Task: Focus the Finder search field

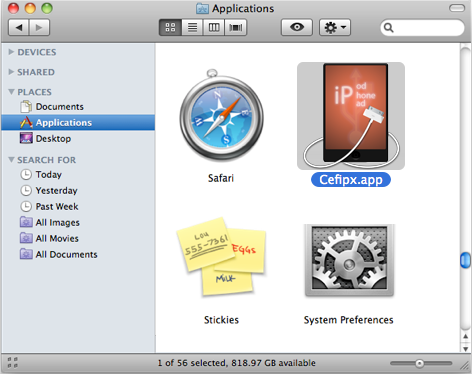Action: [x=422, y=28]
